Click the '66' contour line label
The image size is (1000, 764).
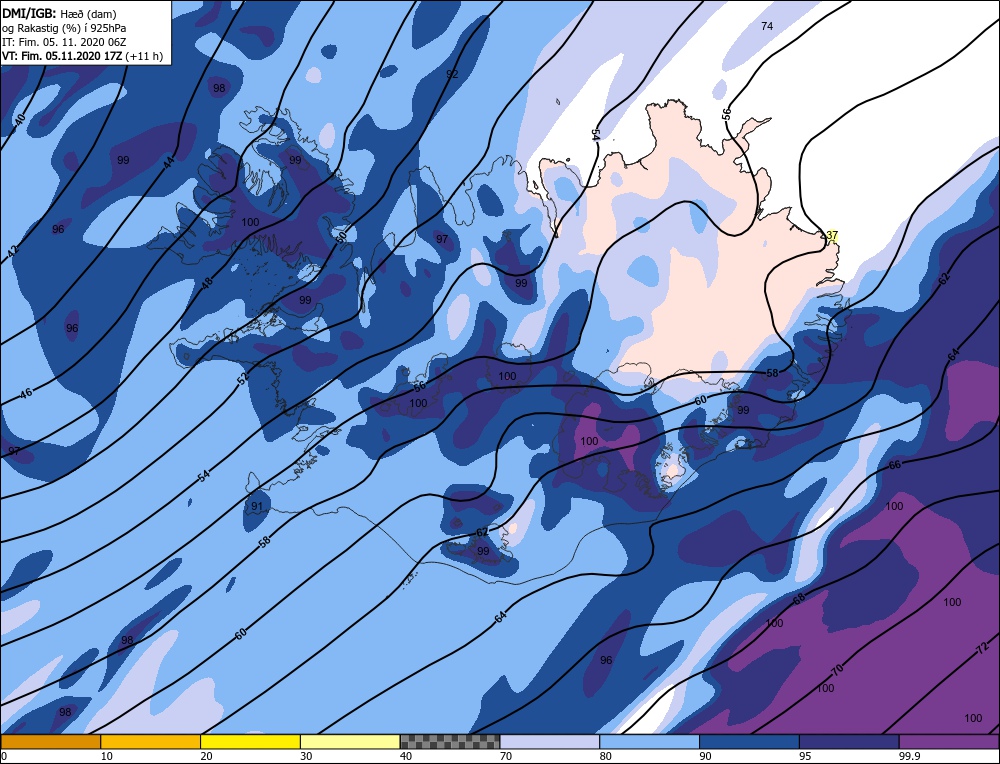pos(895,465)
